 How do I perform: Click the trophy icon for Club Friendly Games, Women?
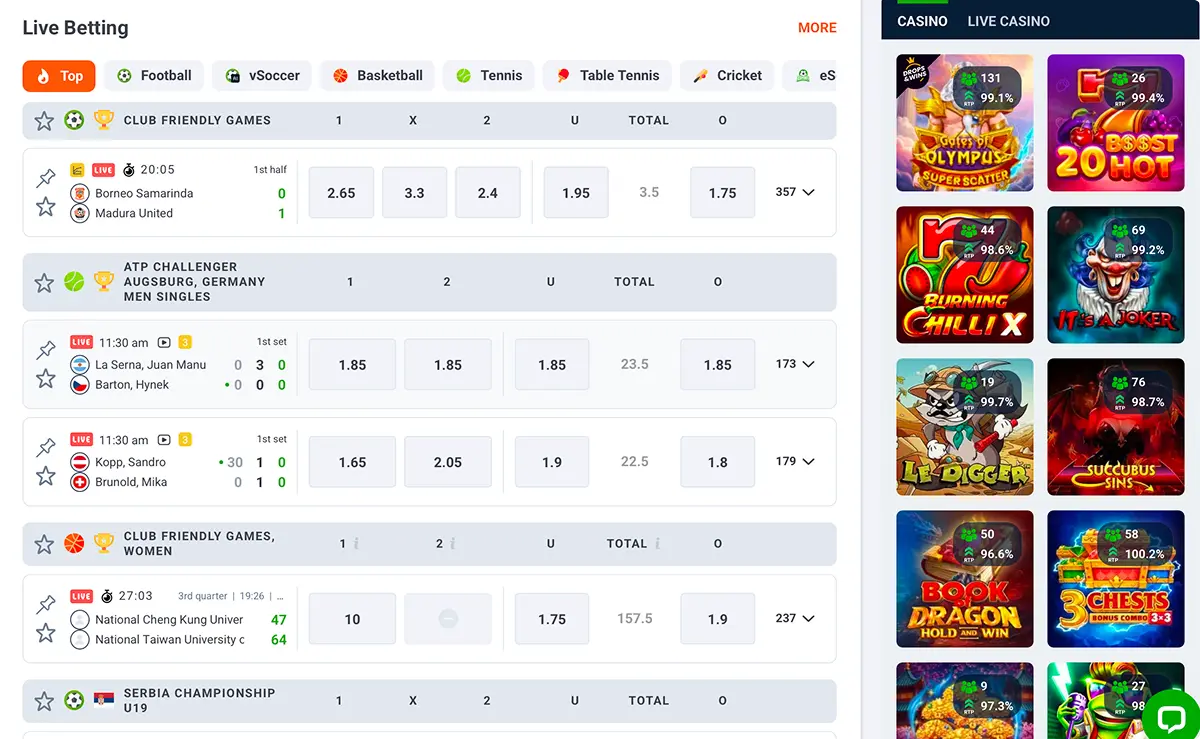point(104,543)
